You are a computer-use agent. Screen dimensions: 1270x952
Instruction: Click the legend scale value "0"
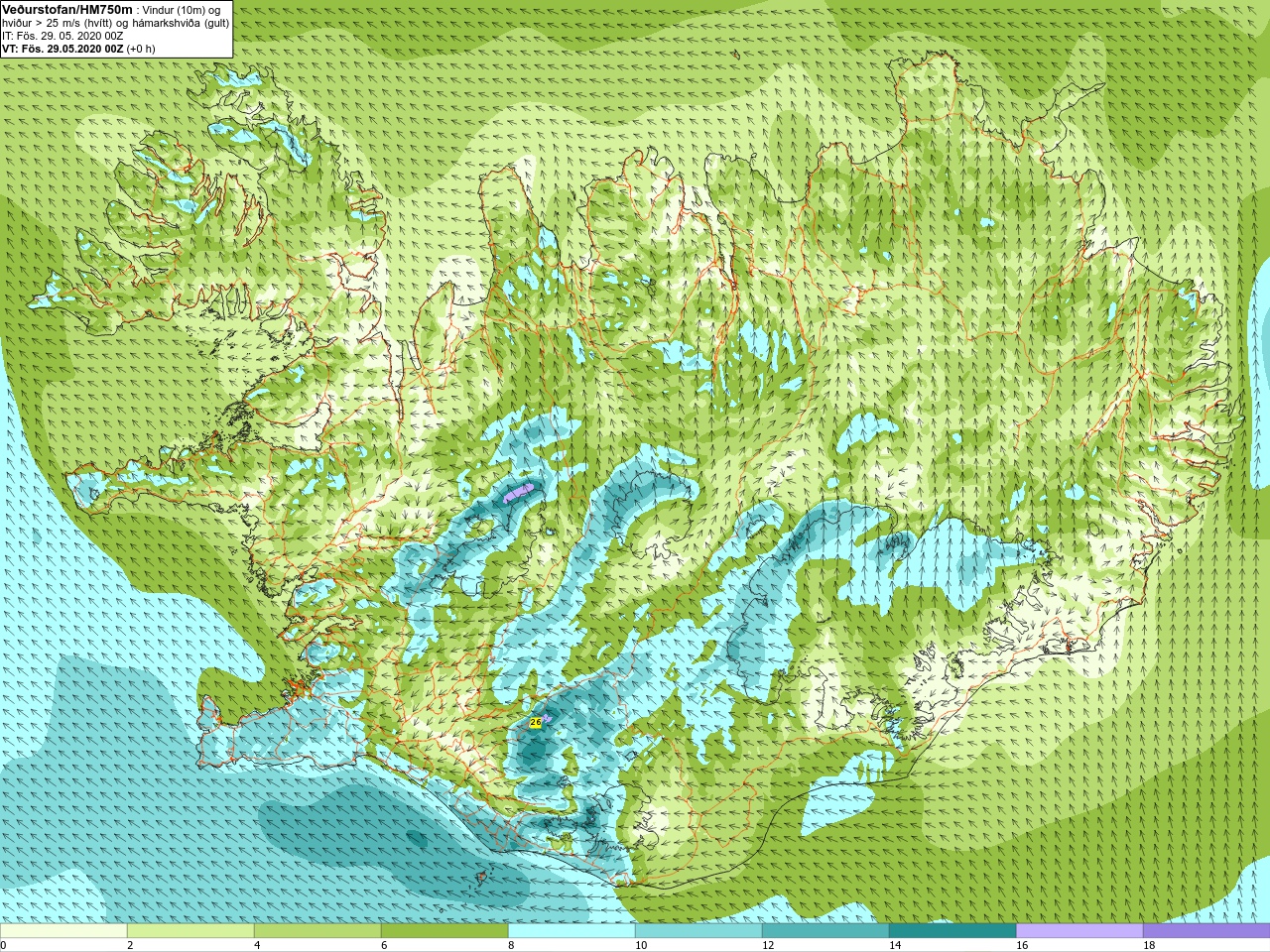3,945
